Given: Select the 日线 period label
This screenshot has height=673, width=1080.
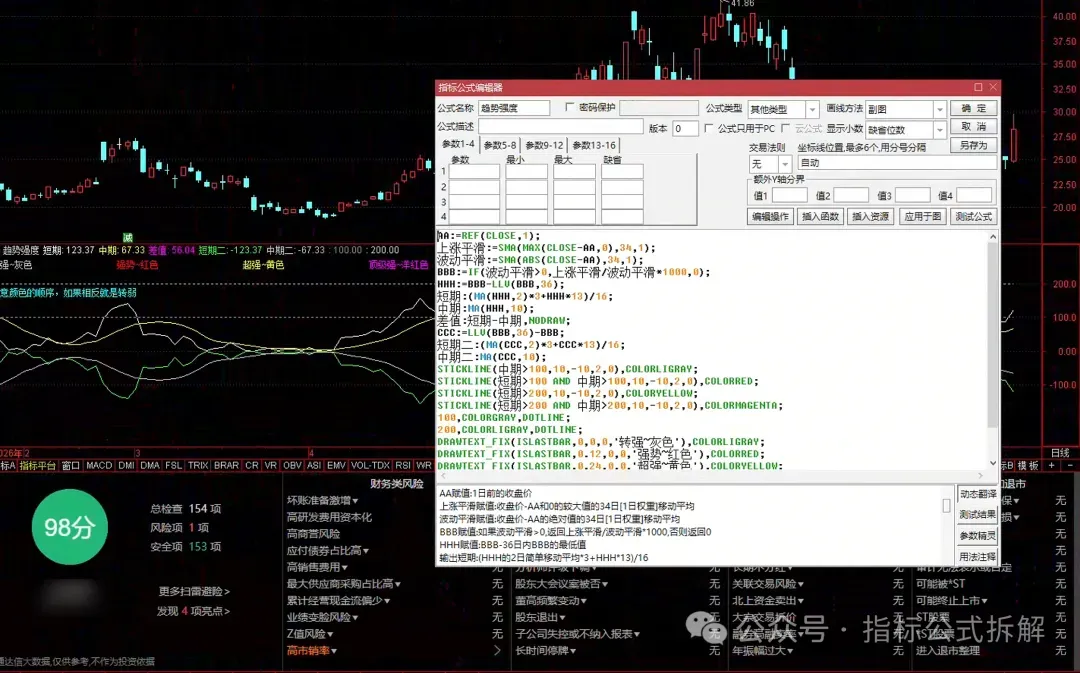Looking at the screenshot, I should 1060,453.
